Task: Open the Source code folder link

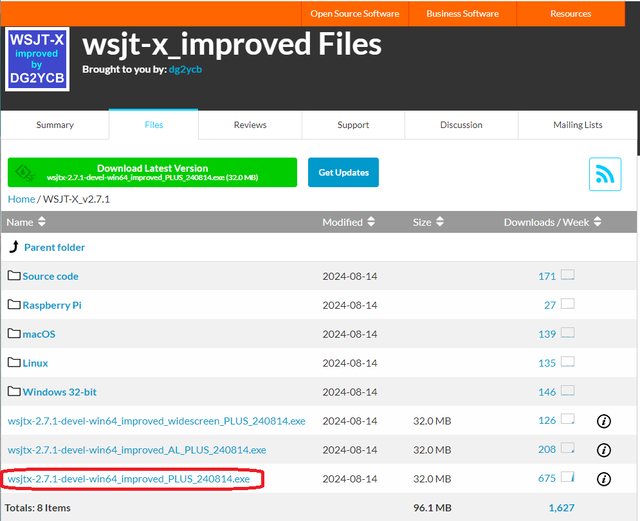Action: 50,276
